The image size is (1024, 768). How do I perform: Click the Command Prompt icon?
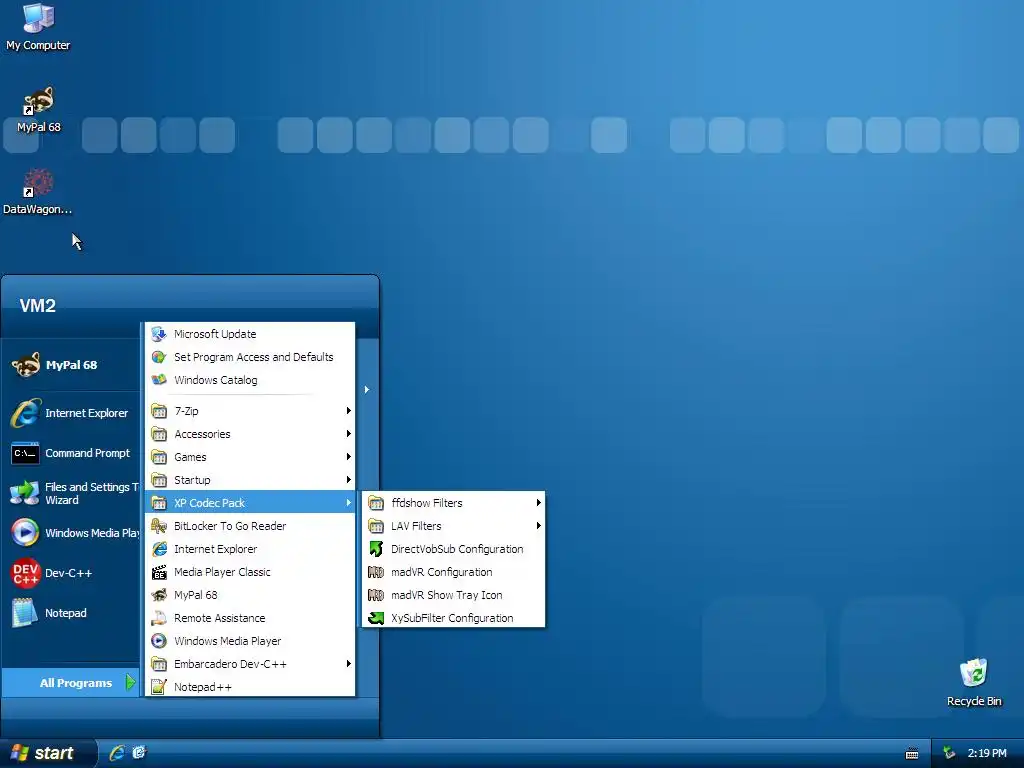[25, 453]
